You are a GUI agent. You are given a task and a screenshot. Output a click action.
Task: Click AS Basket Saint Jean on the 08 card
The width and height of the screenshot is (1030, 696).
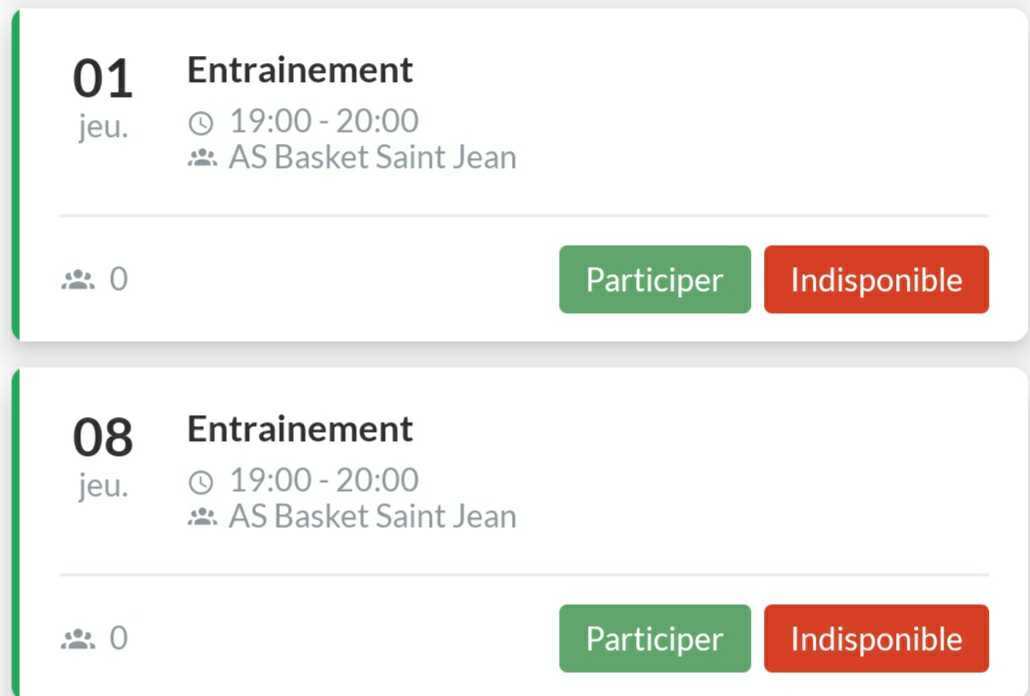click(x=372, y=517)
